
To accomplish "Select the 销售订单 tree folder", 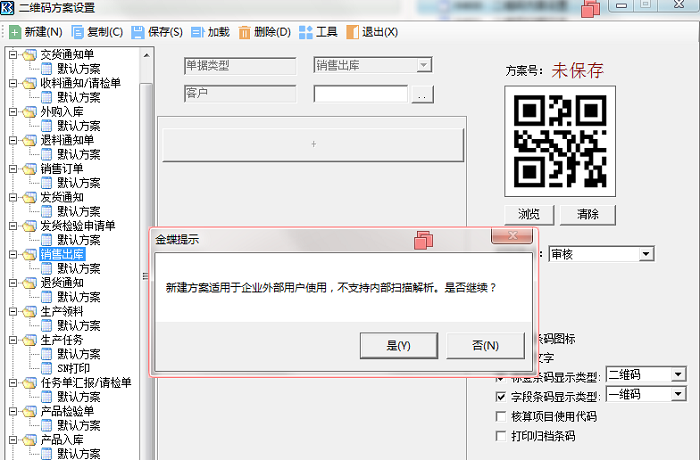I will 29,169.
